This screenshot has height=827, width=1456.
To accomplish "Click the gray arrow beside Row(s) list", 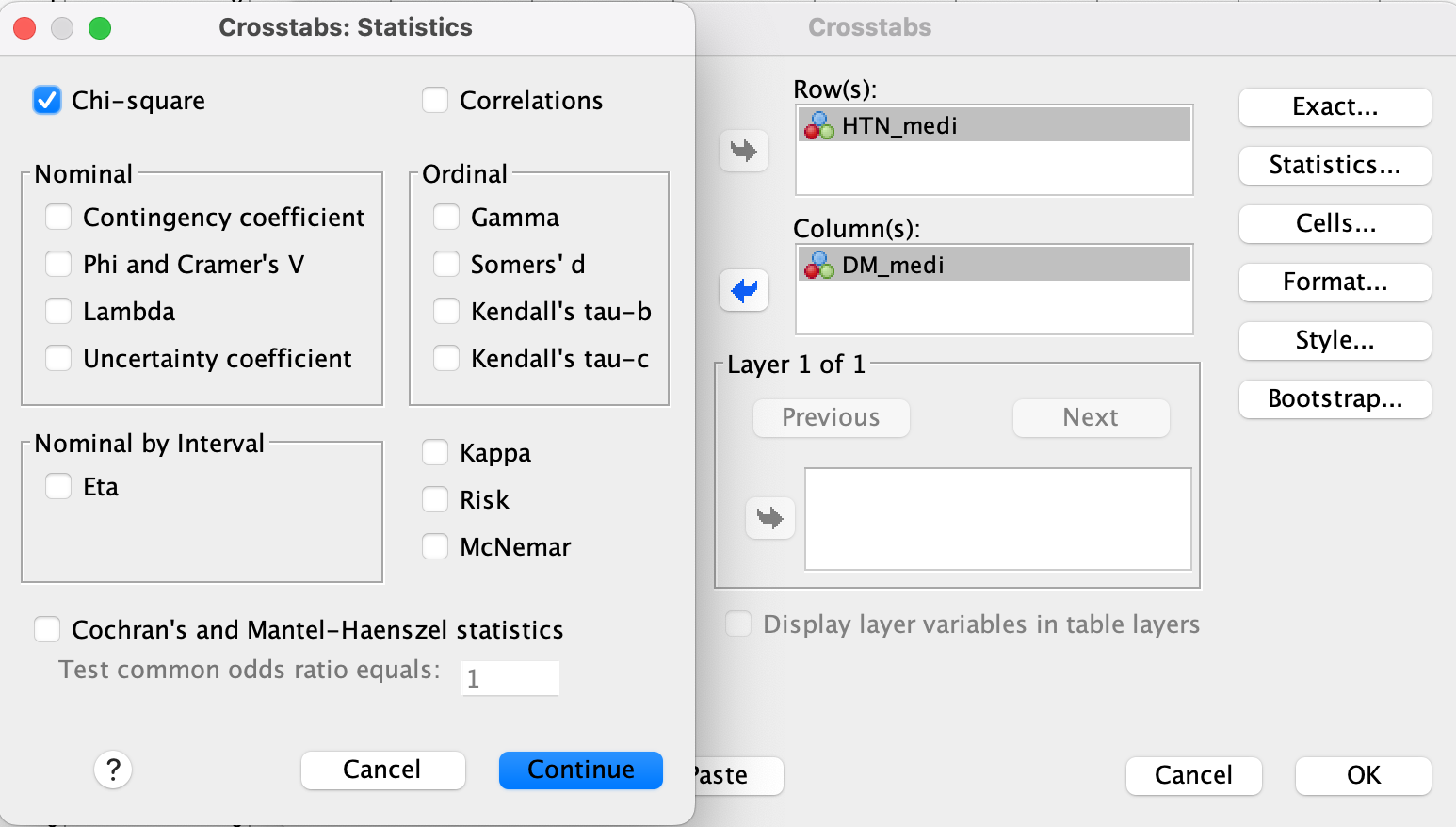I will coord(744,151).
